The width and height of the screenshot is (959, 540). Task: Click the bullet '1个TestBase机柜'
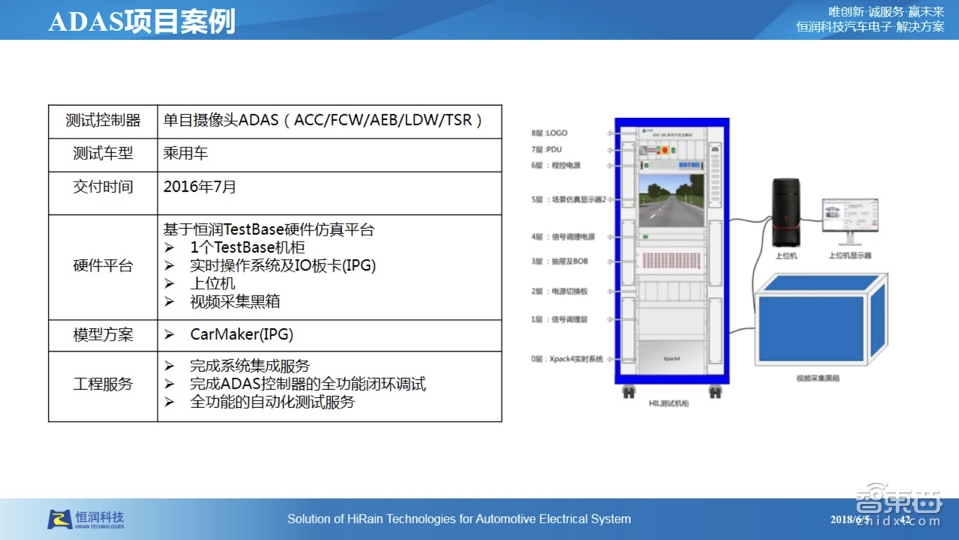pos(247,248)
